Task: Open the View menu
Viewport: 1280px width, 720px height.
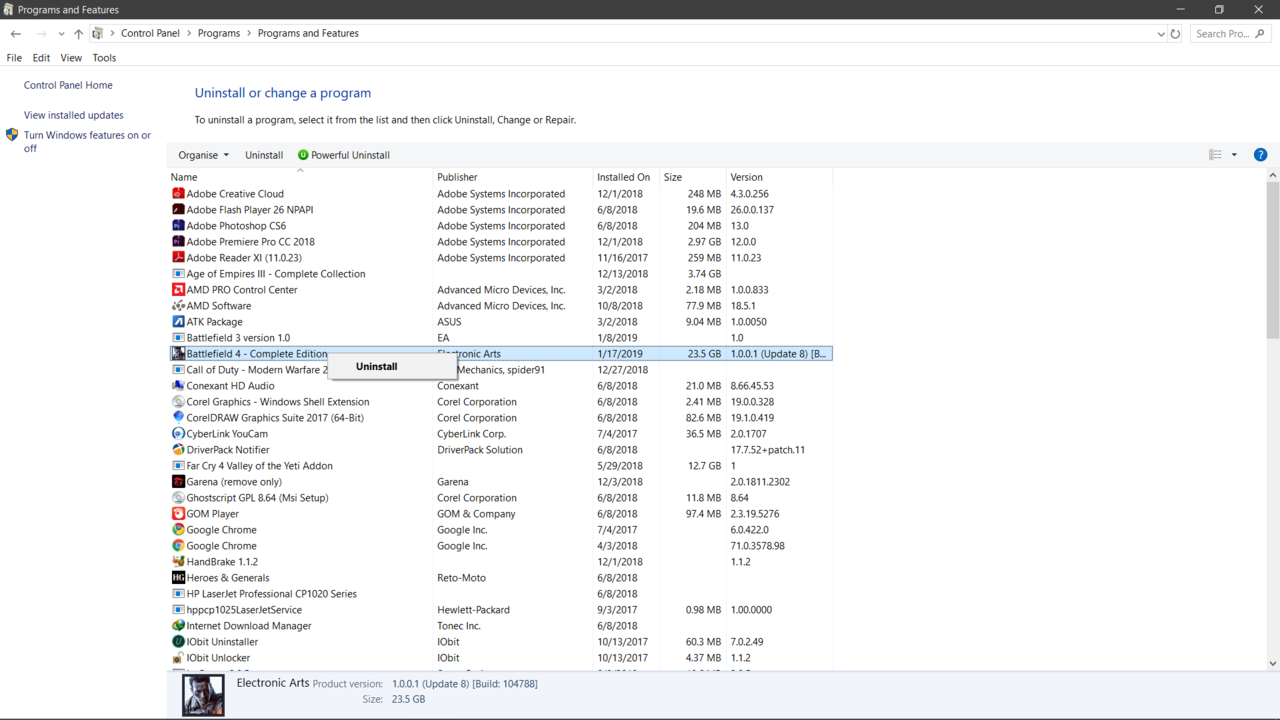Action: (x=71, y=58)
